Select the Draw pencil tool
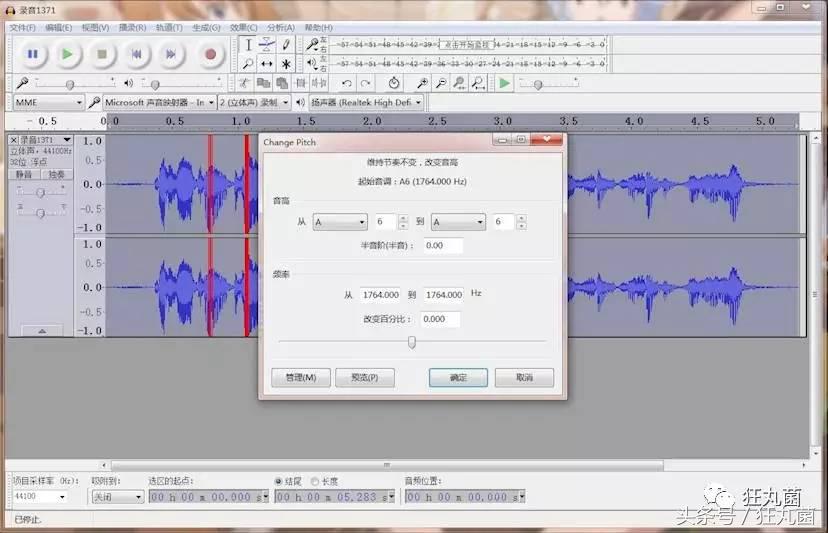 point(287,45)
